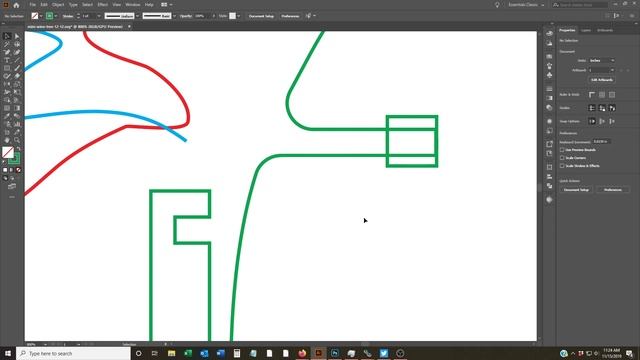Select the Rectangle tool
The height and width of the screenshot is (360, 640).
tap(7, 68)
